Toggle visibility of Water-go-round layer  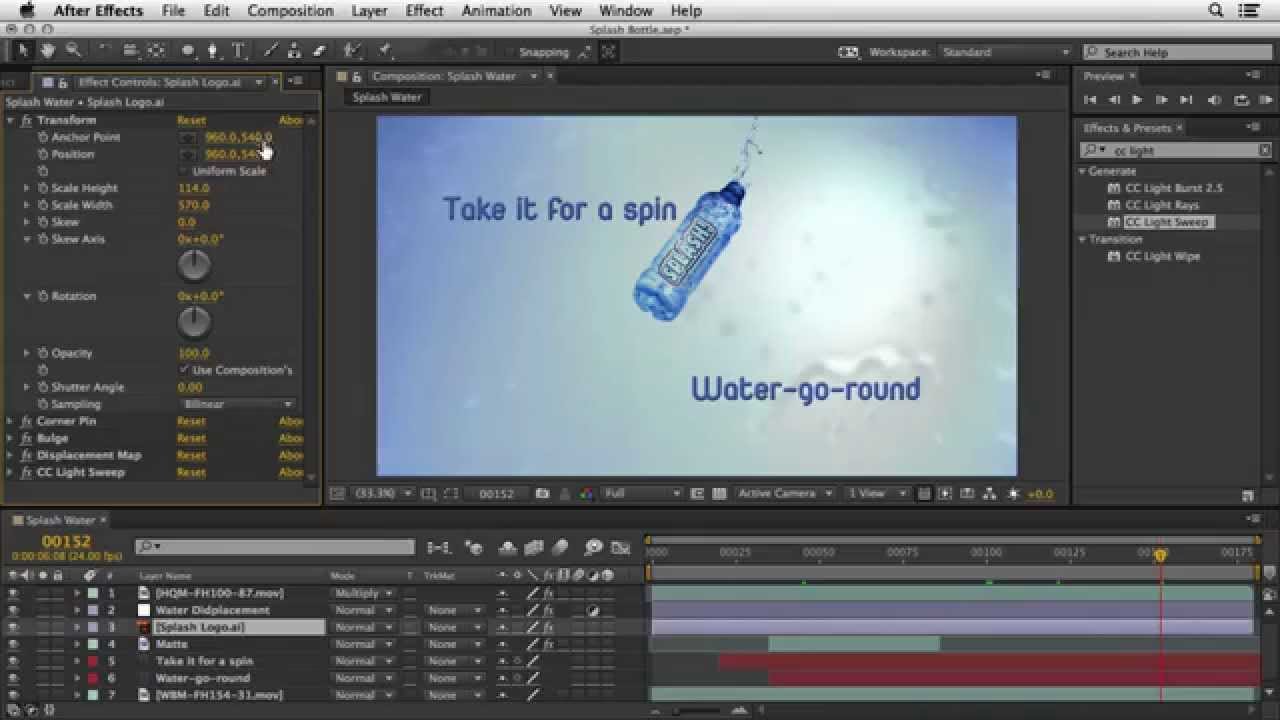[13, 678]
